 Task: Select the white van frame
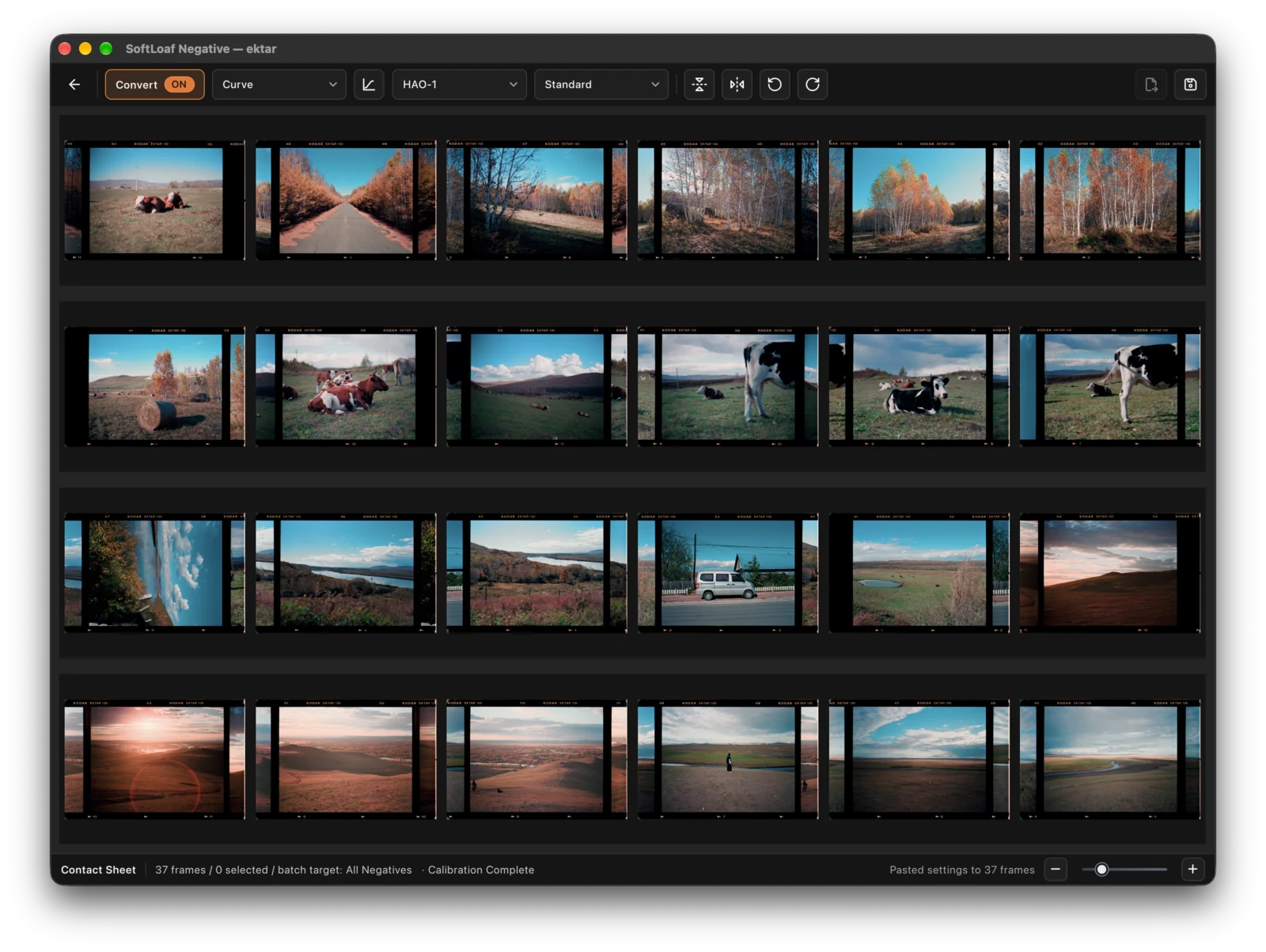pyautogui.click(x=728, y=573)
